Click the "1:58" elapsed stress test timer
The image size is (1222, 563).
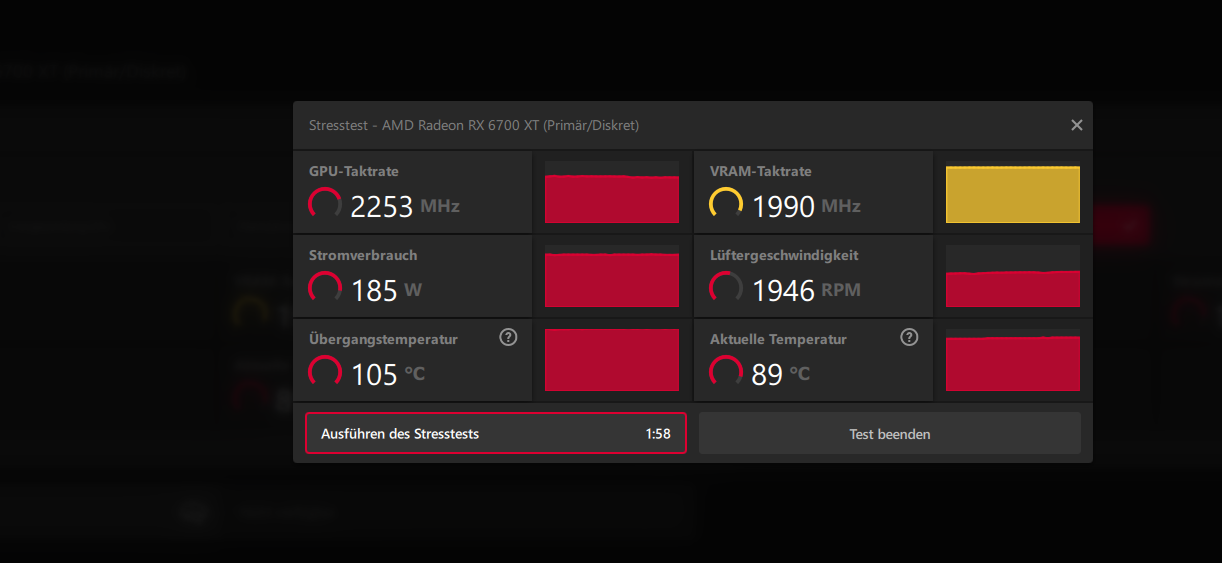[658, 434]
